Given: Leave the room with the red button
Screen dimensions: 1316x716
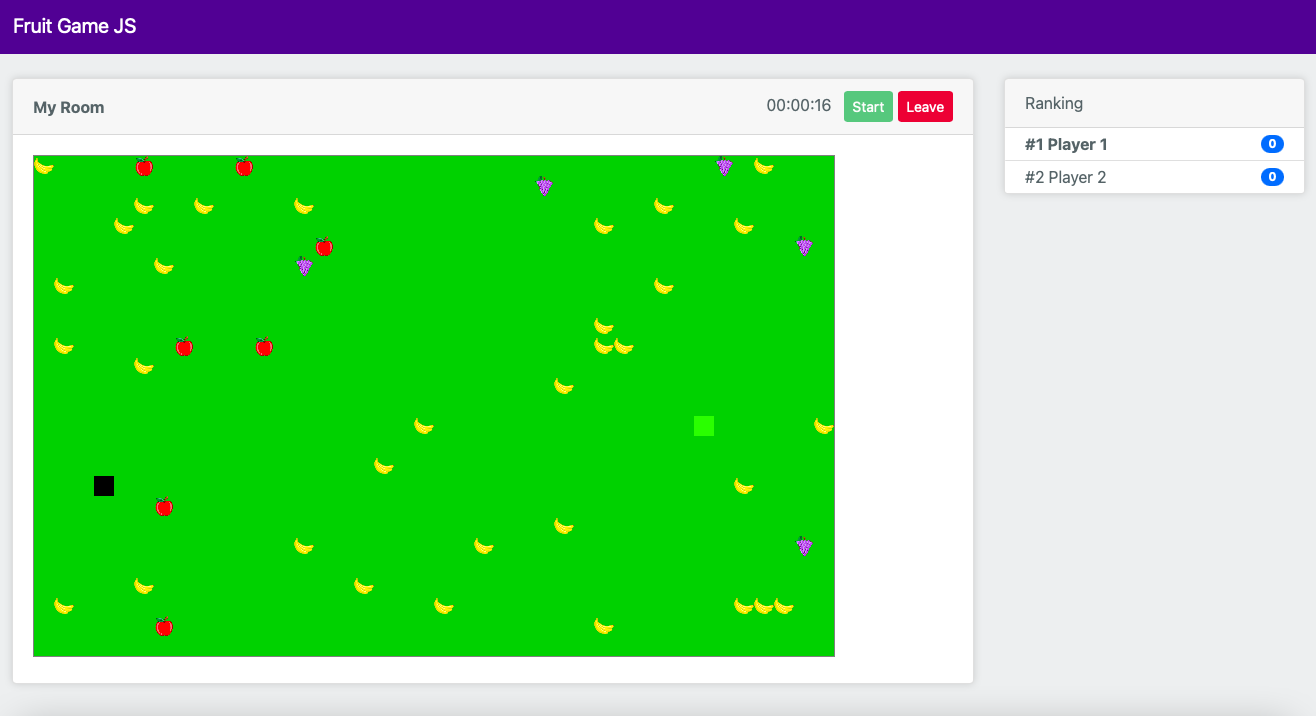Looking at the screenshot, I should point(925,107).
